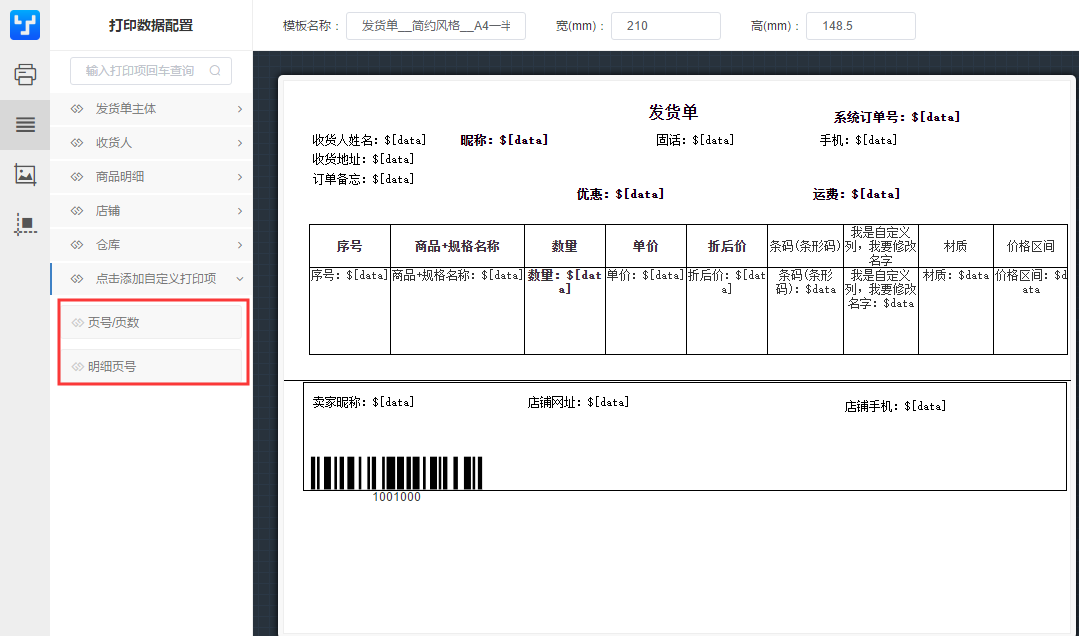
Task: Click the 材质 table header cell
Action: (x=956, y=246)
